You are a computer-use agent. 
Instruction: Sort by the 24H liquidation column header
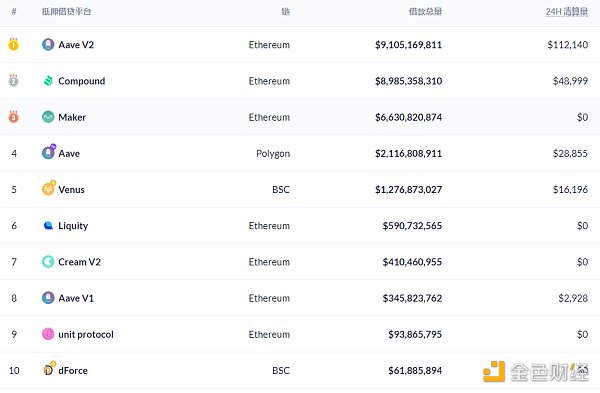click(566, 12)
